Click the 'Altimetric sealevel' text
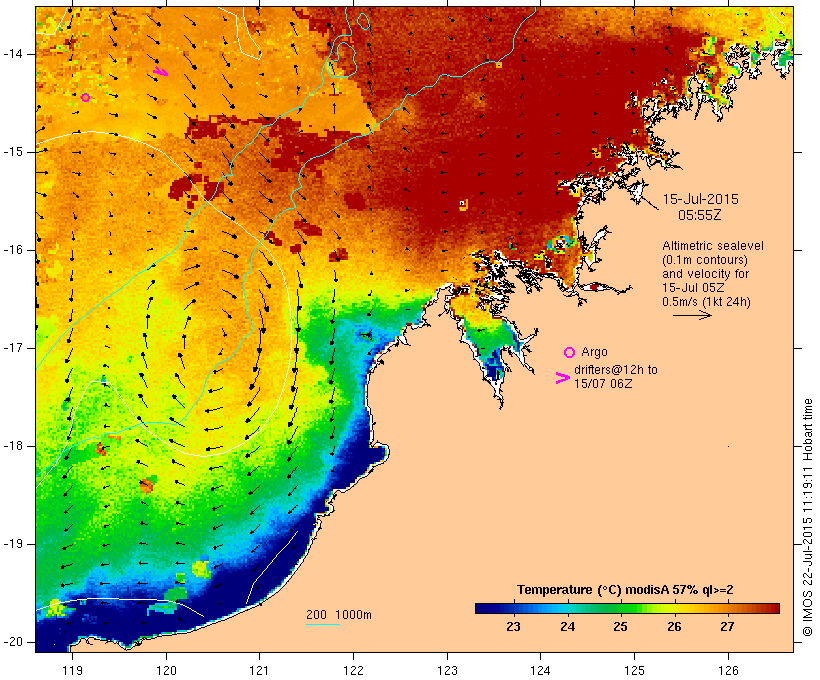The width and height of the screenshot is (820, 680). click(x=713, y=246)
